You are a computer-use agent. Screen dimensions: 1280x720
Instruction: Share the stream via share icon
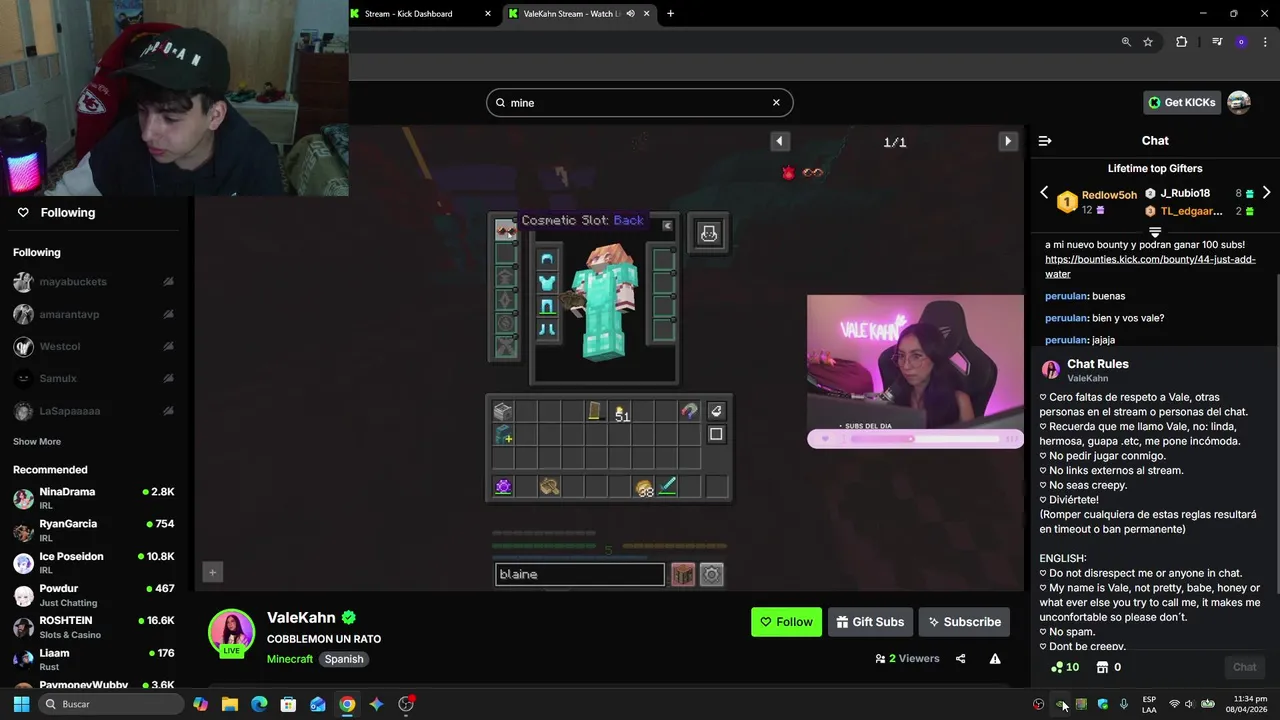click(x=961, y=658)
